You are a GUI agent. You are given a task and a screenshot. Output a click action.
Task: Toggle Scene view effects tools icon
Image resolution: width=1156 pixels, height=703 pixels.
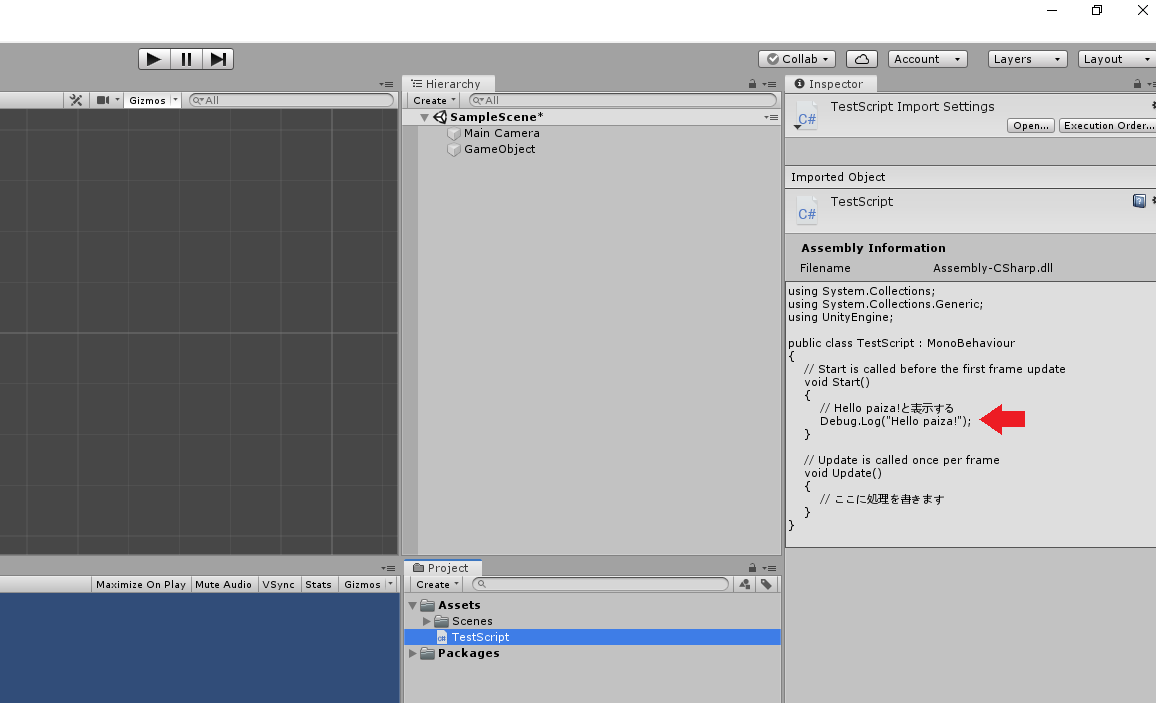[x=76, y=100]
